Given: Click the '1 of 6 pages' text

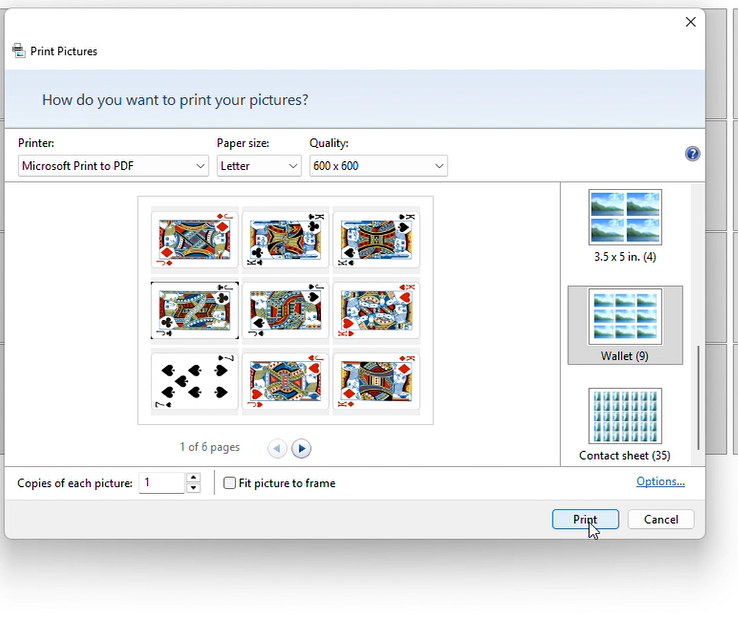Looking at the screenshot, I should (x=209, y=447).
